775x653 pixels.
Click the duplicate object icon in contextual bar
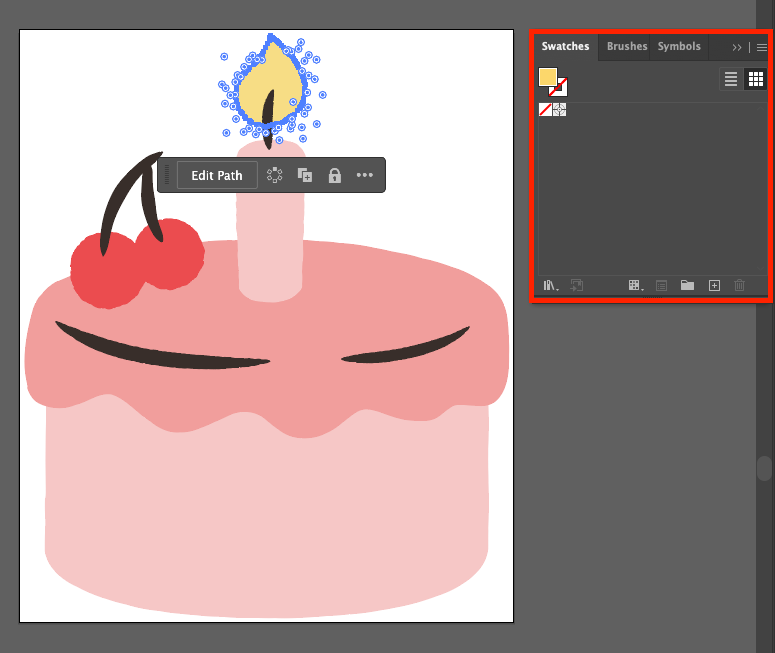coord(304,175)
